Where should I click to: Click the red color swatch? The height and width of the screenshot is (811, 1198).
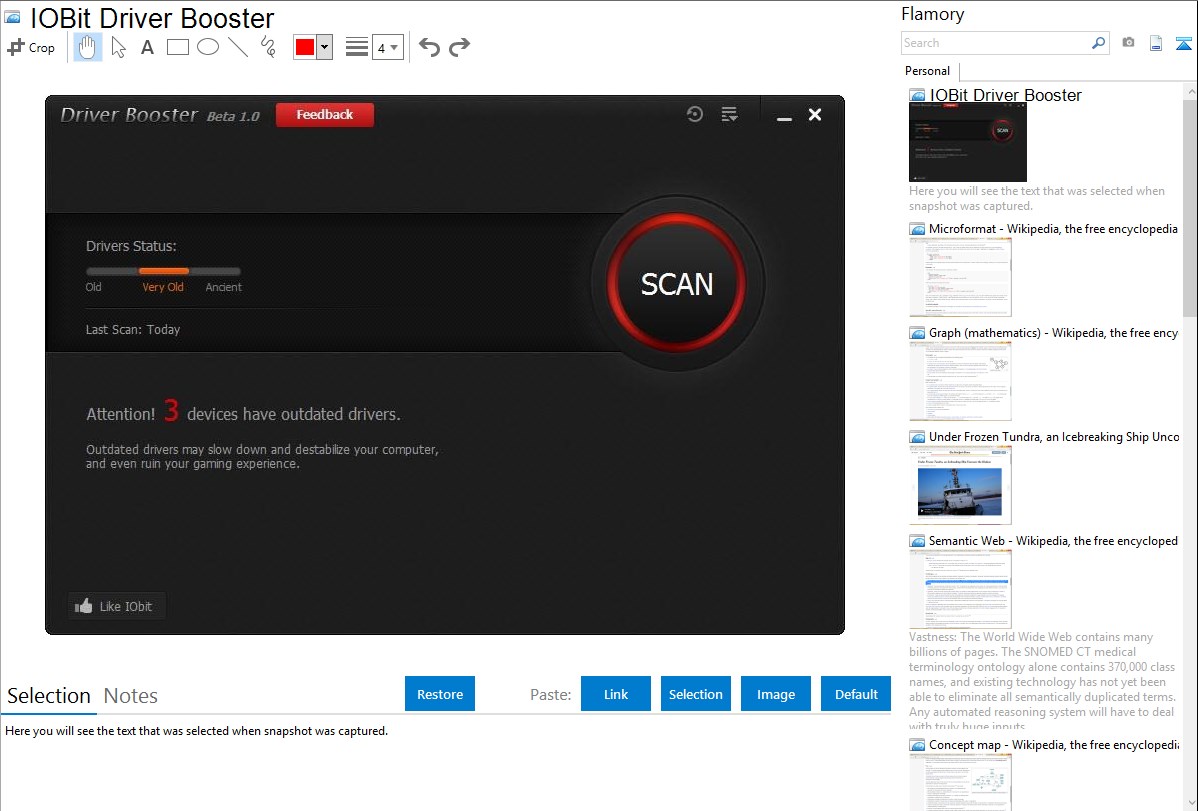(305, 47)
